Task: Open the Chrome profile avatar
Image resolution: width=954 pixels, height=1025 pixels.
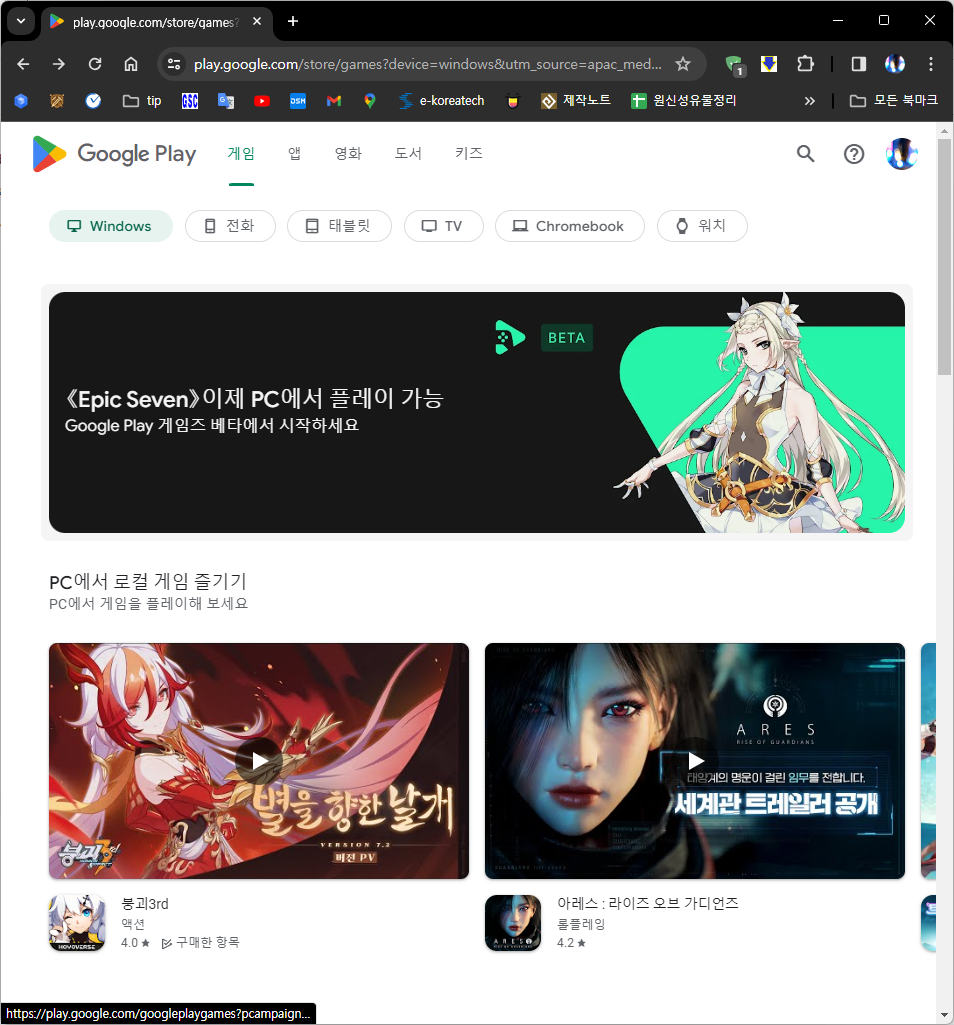Action: (894, 64)
